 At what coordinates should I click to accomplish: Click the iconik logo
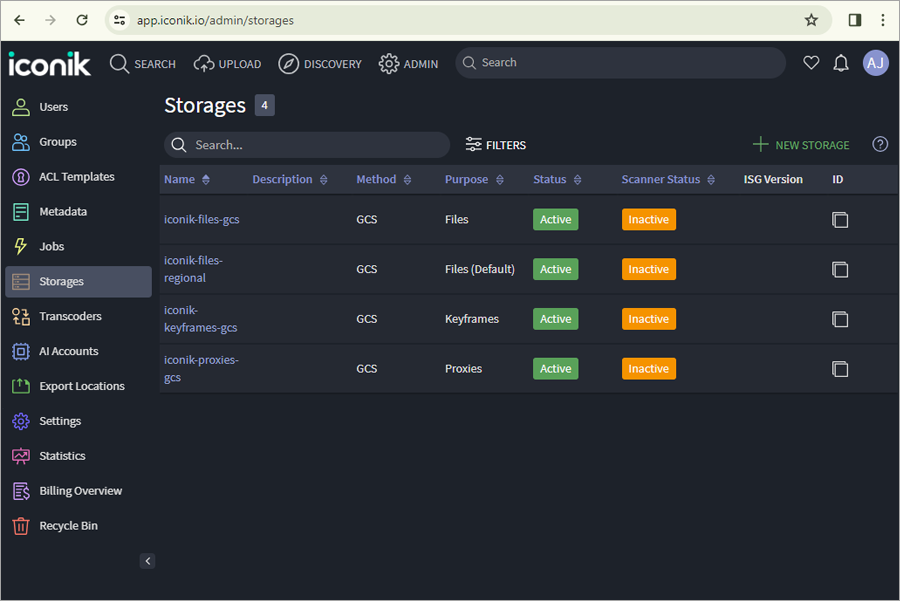(x=49, y=64)
